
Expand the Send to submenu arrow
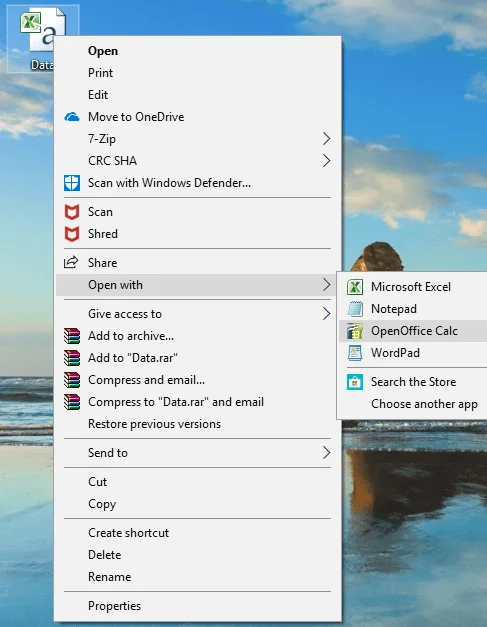point(327,453)
